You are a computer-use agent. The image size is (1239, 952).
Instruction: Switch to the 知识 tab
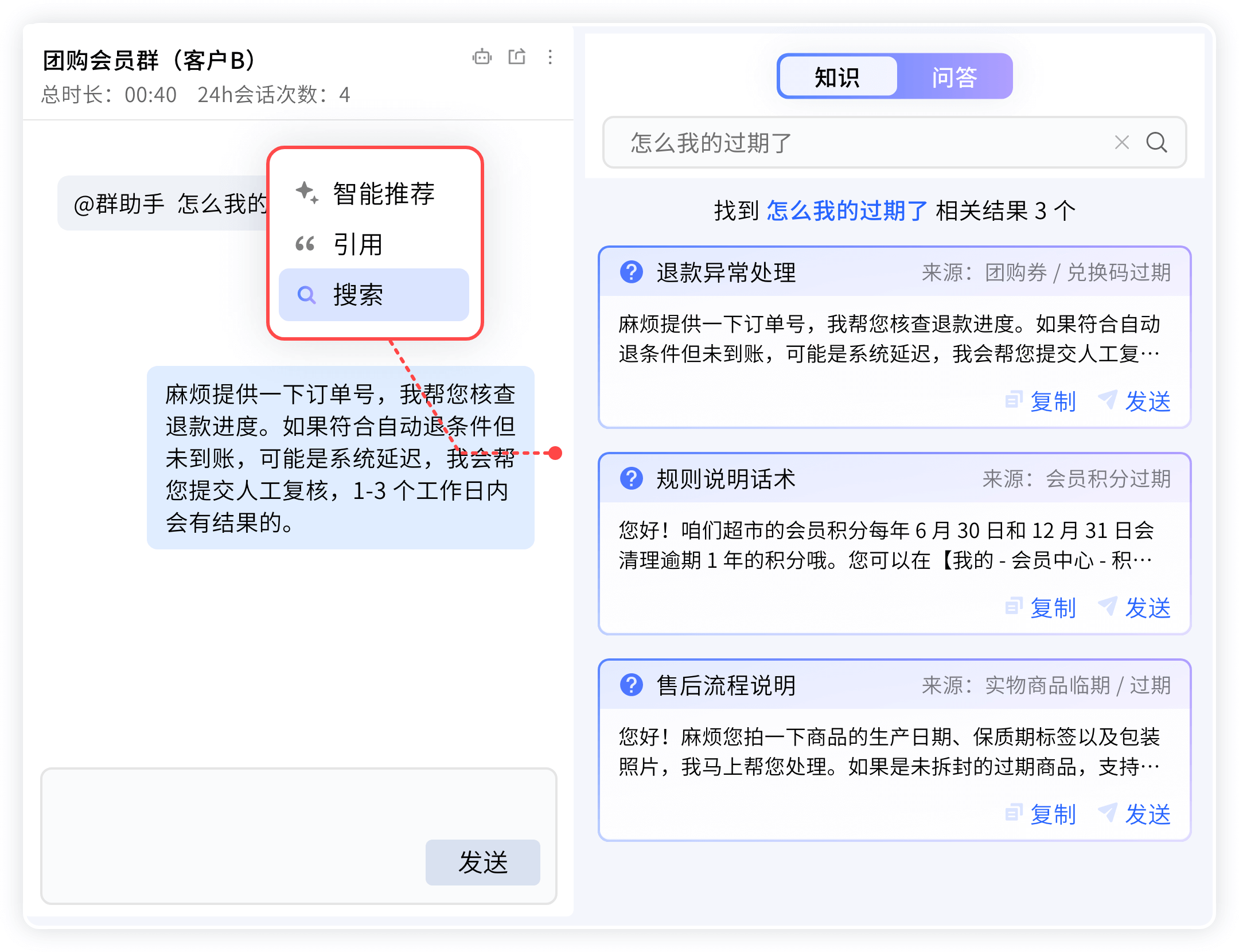point(837,77)
